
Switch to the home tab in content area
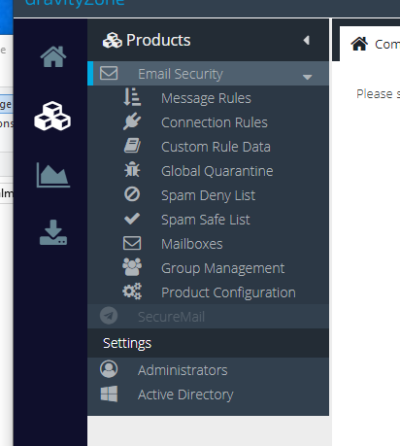coord(369,44)
